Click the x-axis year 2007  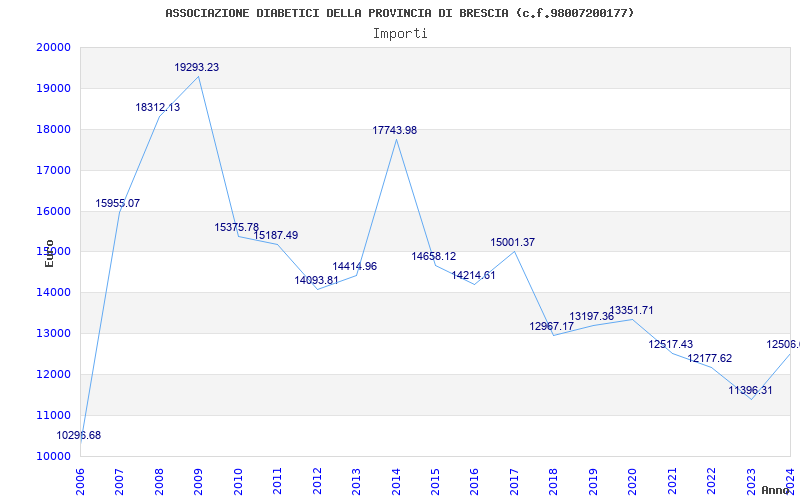[119, 481]
